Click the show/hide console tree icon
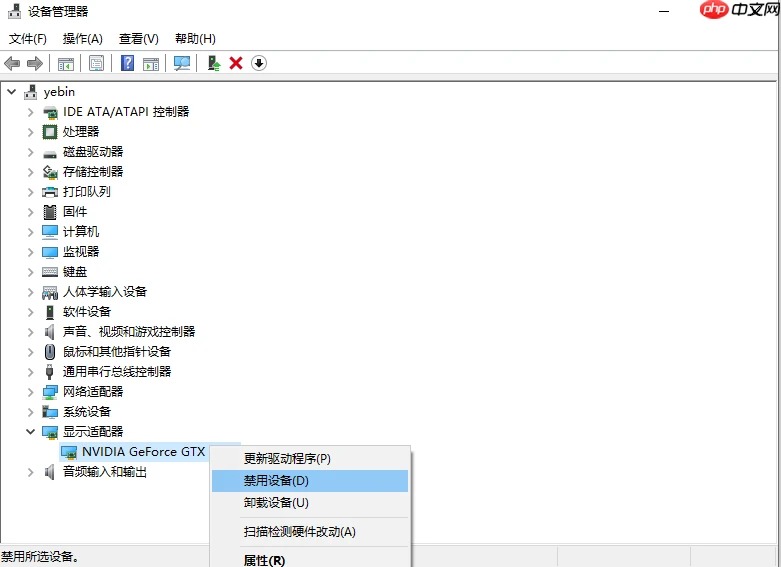The width and height of the screenshot is (781, 567). [x=66, y=63]
